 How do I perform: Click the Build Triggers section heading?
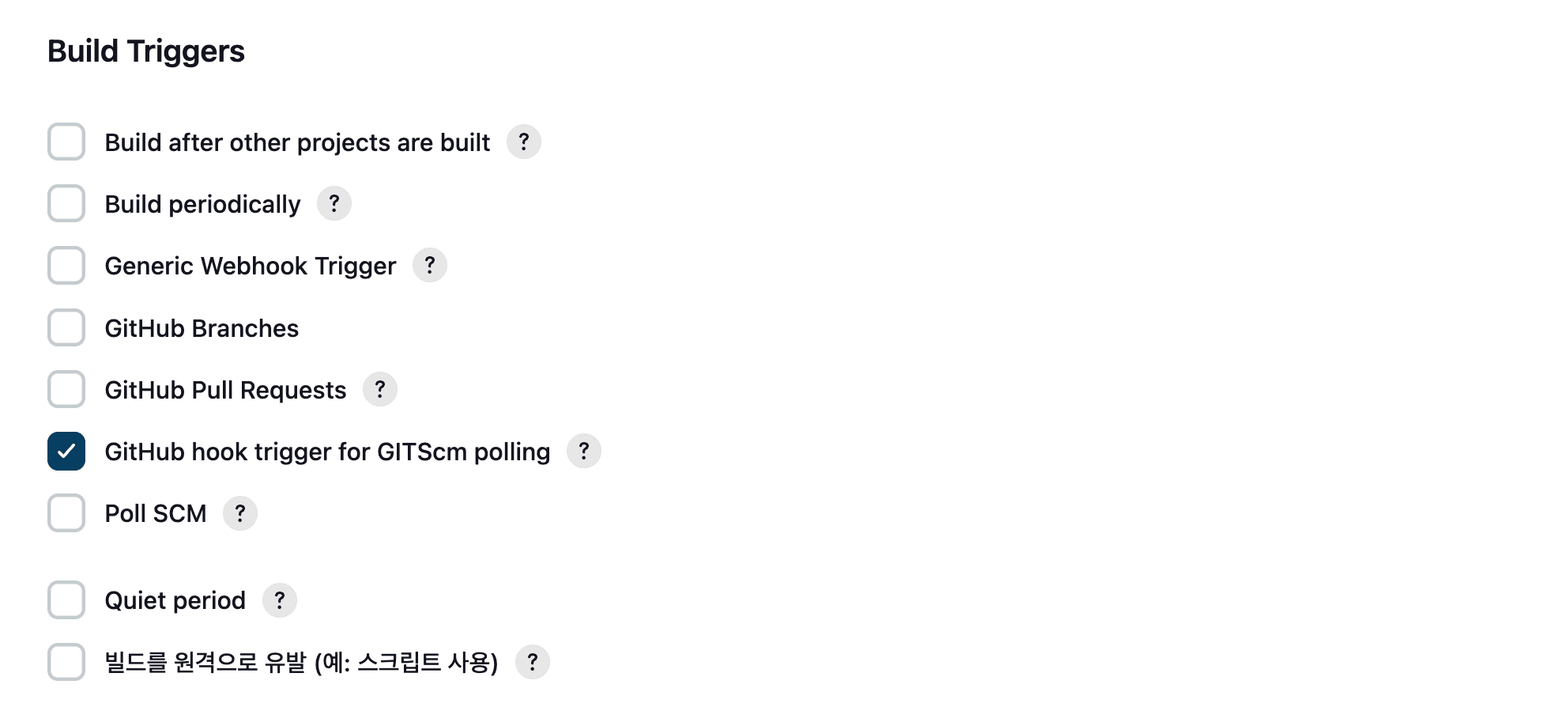point(146,51)
